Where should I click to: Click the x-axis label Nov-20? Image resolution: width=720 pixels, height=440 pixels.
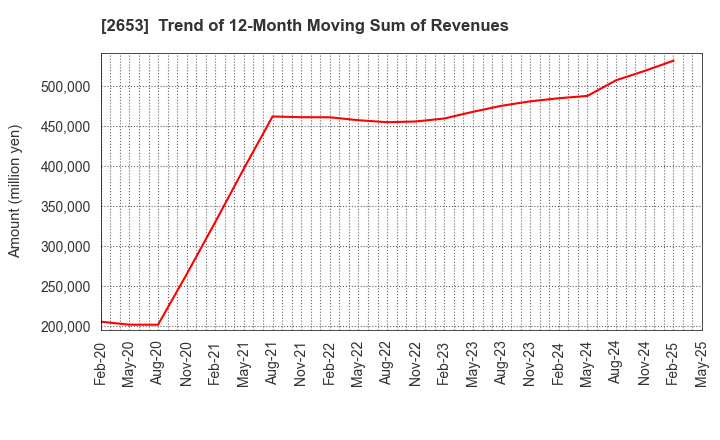186,364
